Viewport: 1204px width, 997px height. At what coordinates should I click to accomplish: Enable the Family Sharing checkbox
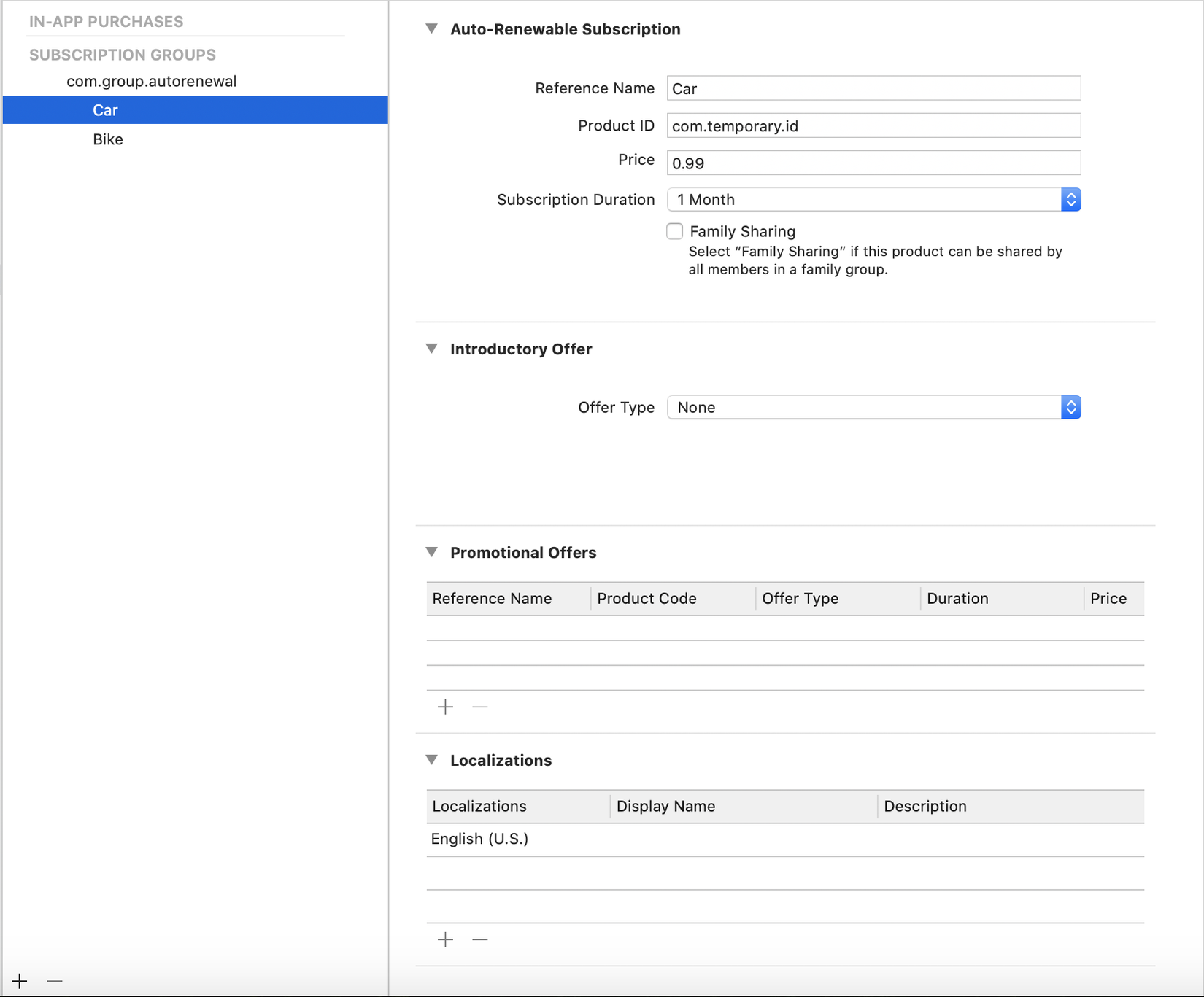point(675,231)
